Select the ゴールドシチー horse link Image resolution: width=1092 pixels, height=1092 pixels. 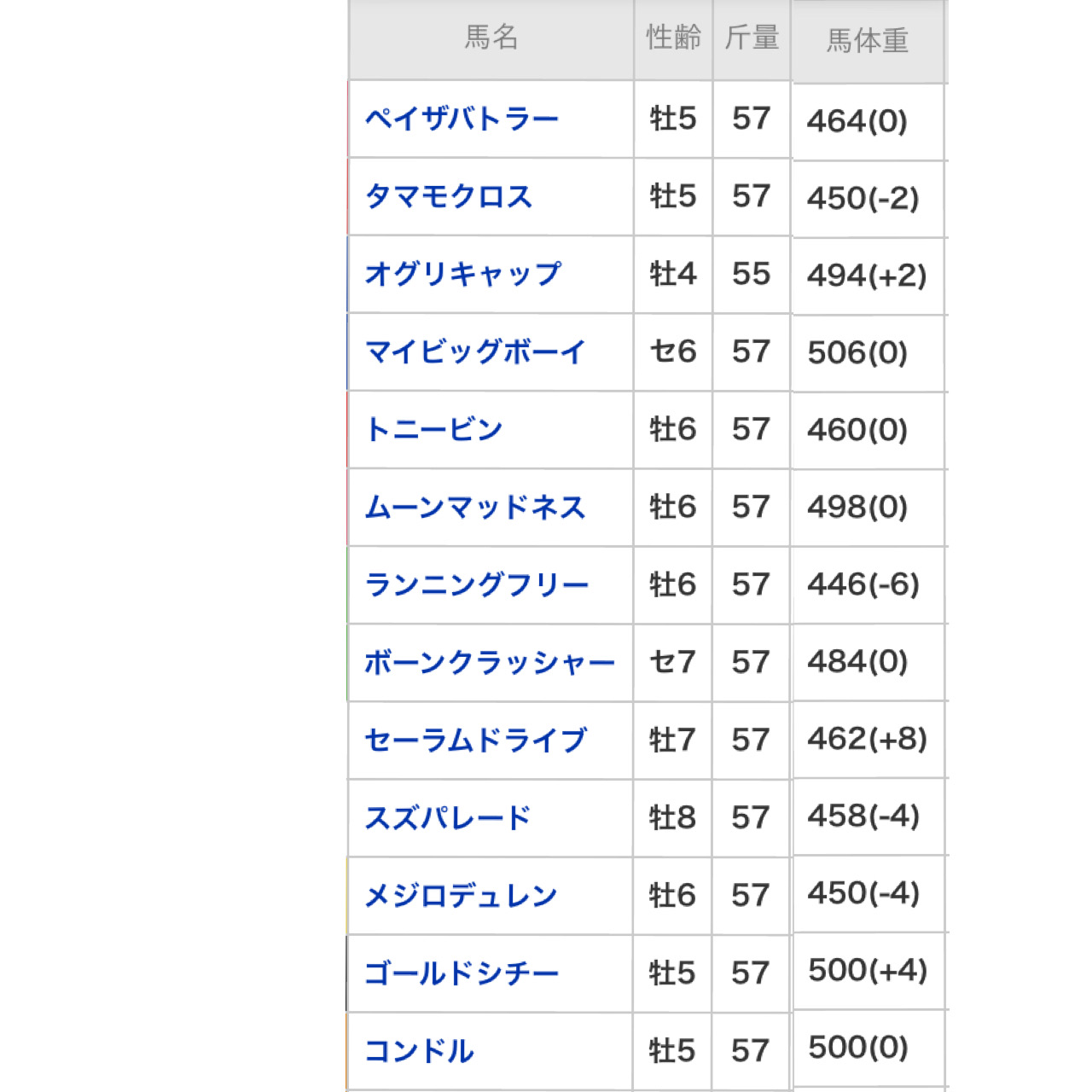point(462,973)
